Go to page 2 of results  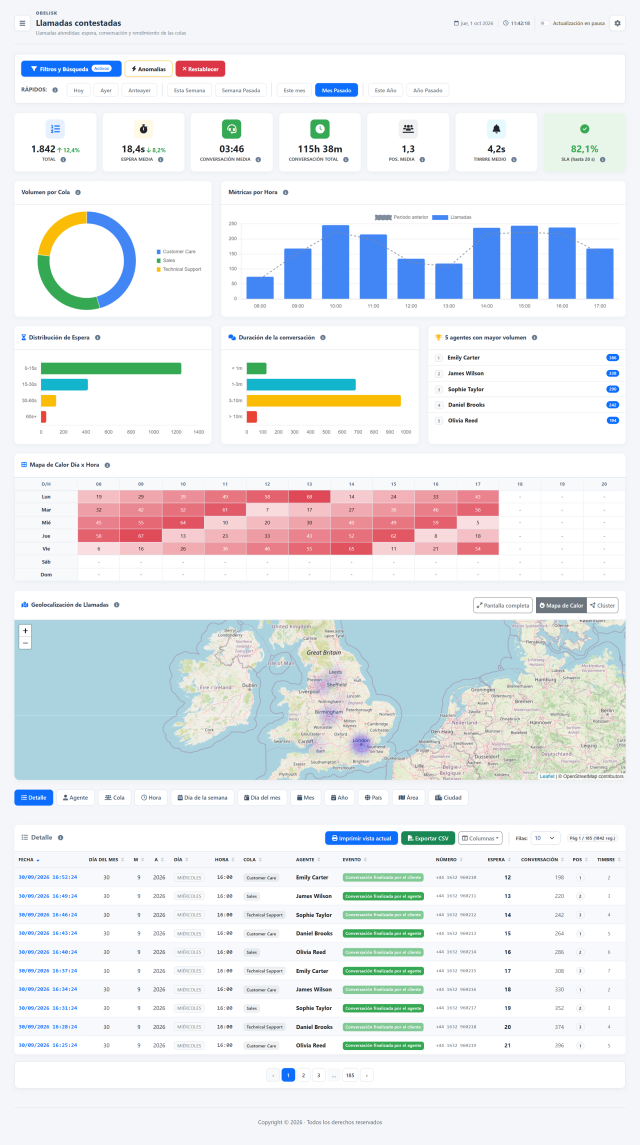(304, 1075)
